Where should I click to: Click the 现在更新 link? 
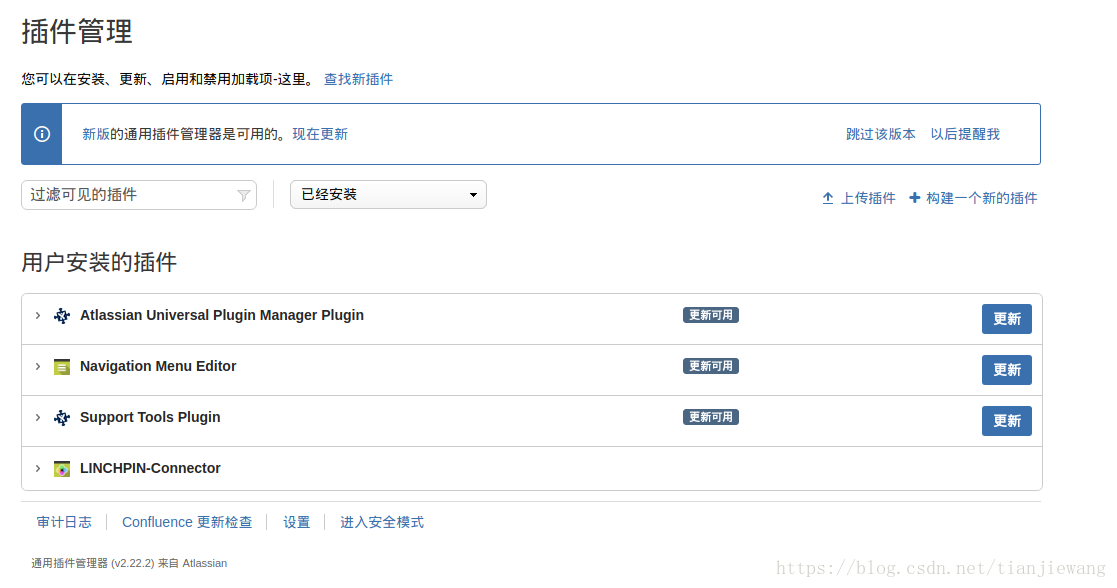click(320, 134)
